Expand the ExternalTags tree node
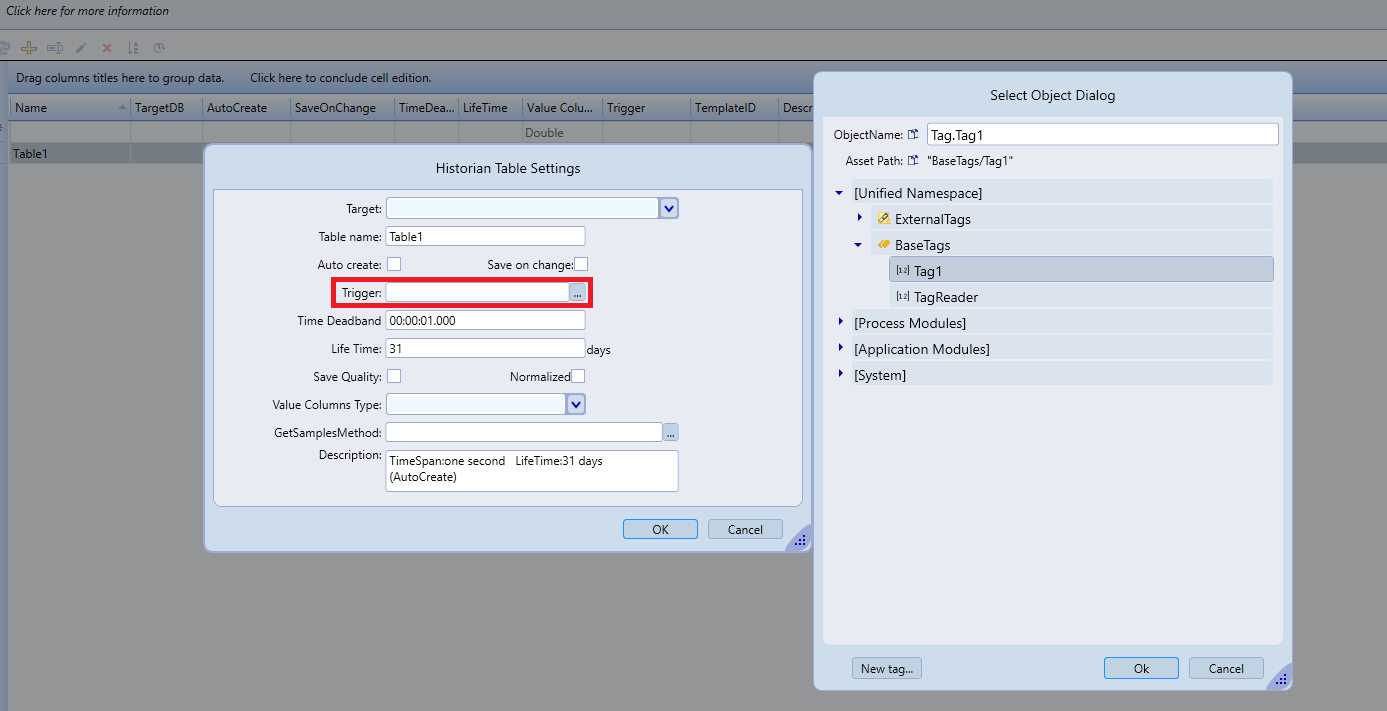 tap(859, 218)
